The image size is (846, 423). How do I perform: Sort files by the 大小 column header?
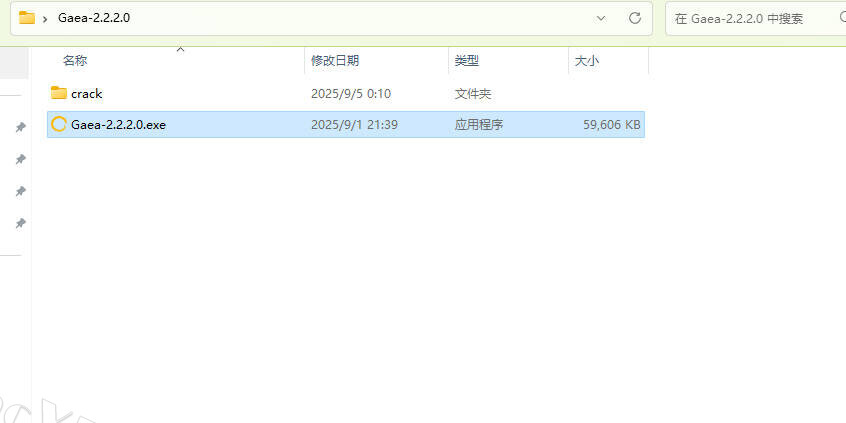pos(586,60)
